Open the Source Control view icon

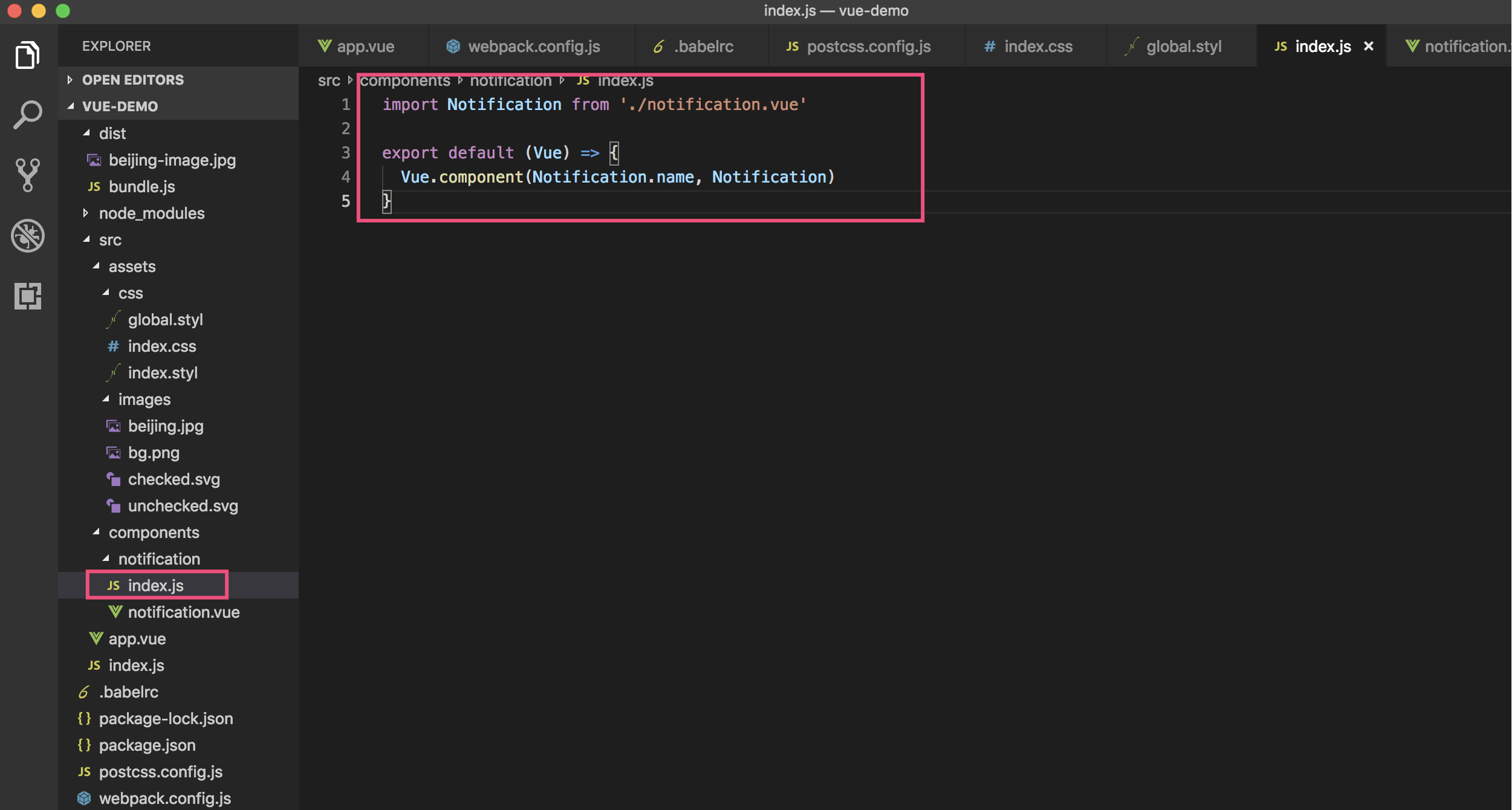point(27,175)
